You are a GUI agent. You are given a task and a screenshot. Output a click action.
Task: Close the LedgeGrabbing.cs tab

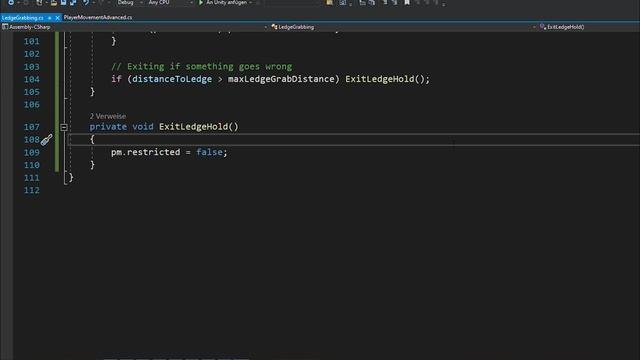point(57,18)
